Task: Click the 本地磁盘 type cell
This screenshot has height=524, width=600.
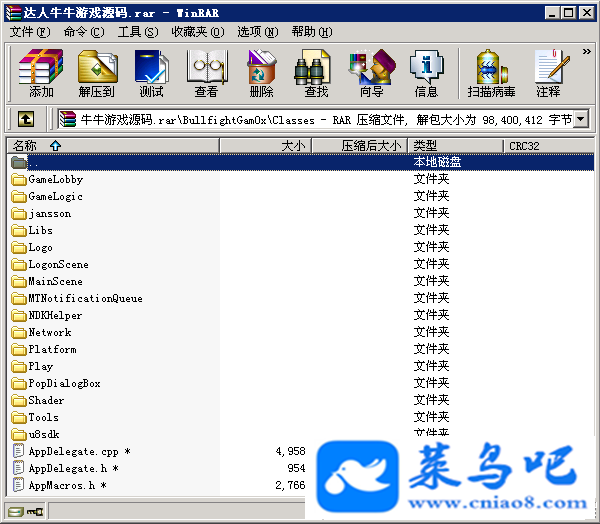Action: point(437,162)
